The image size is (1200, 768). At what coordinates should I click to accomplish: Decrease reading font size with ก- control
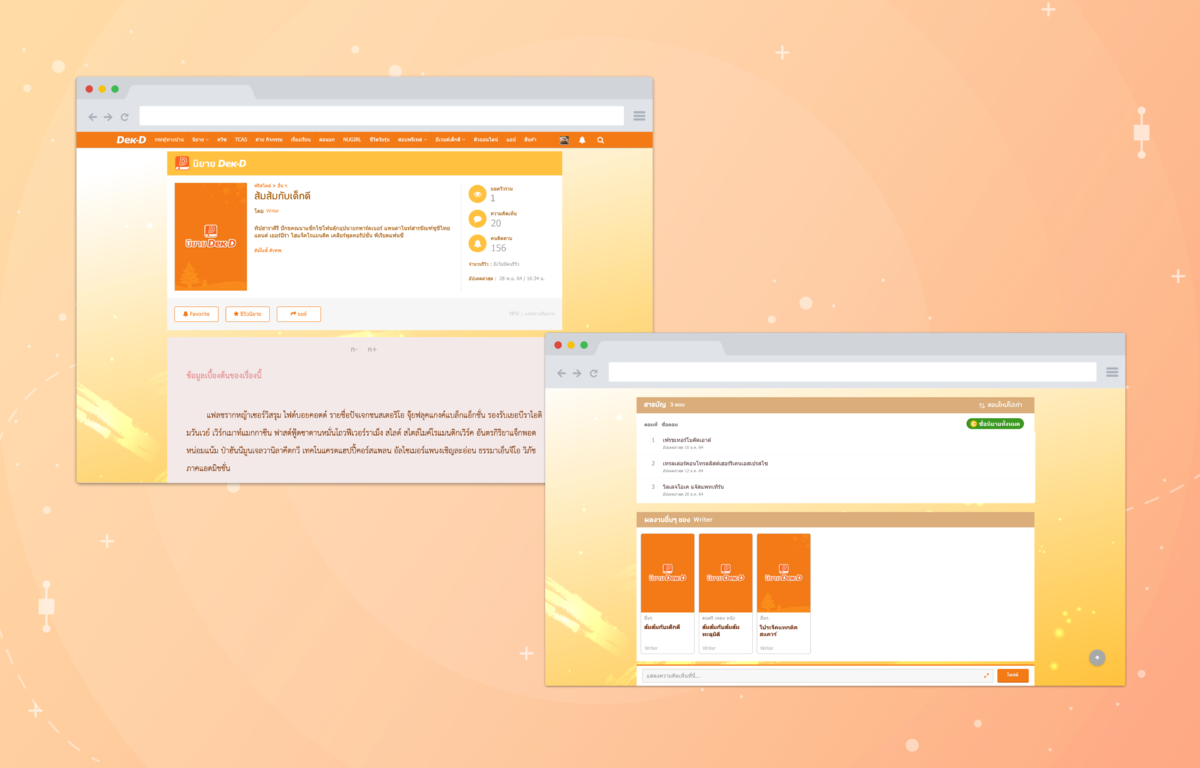pos(354,350)
